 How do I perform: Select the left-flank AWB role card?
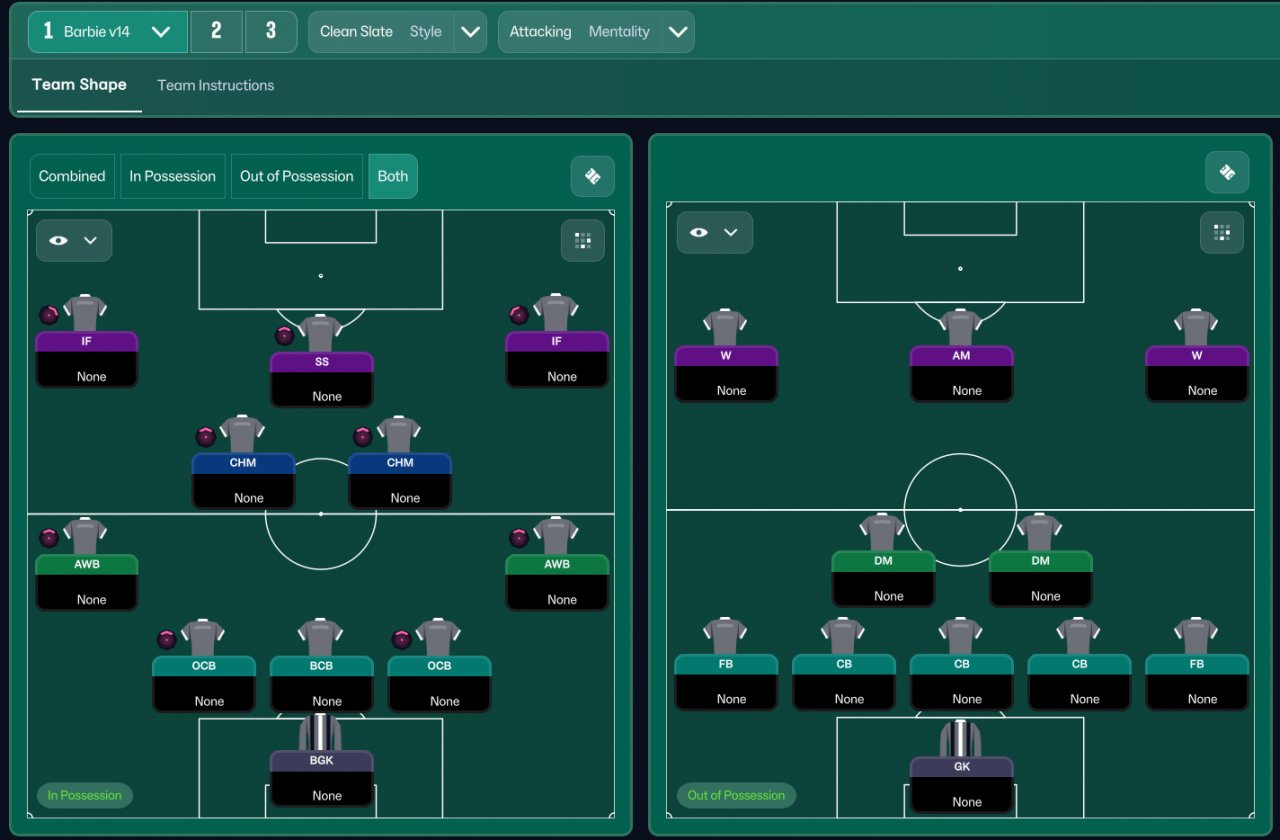point(87,582)
